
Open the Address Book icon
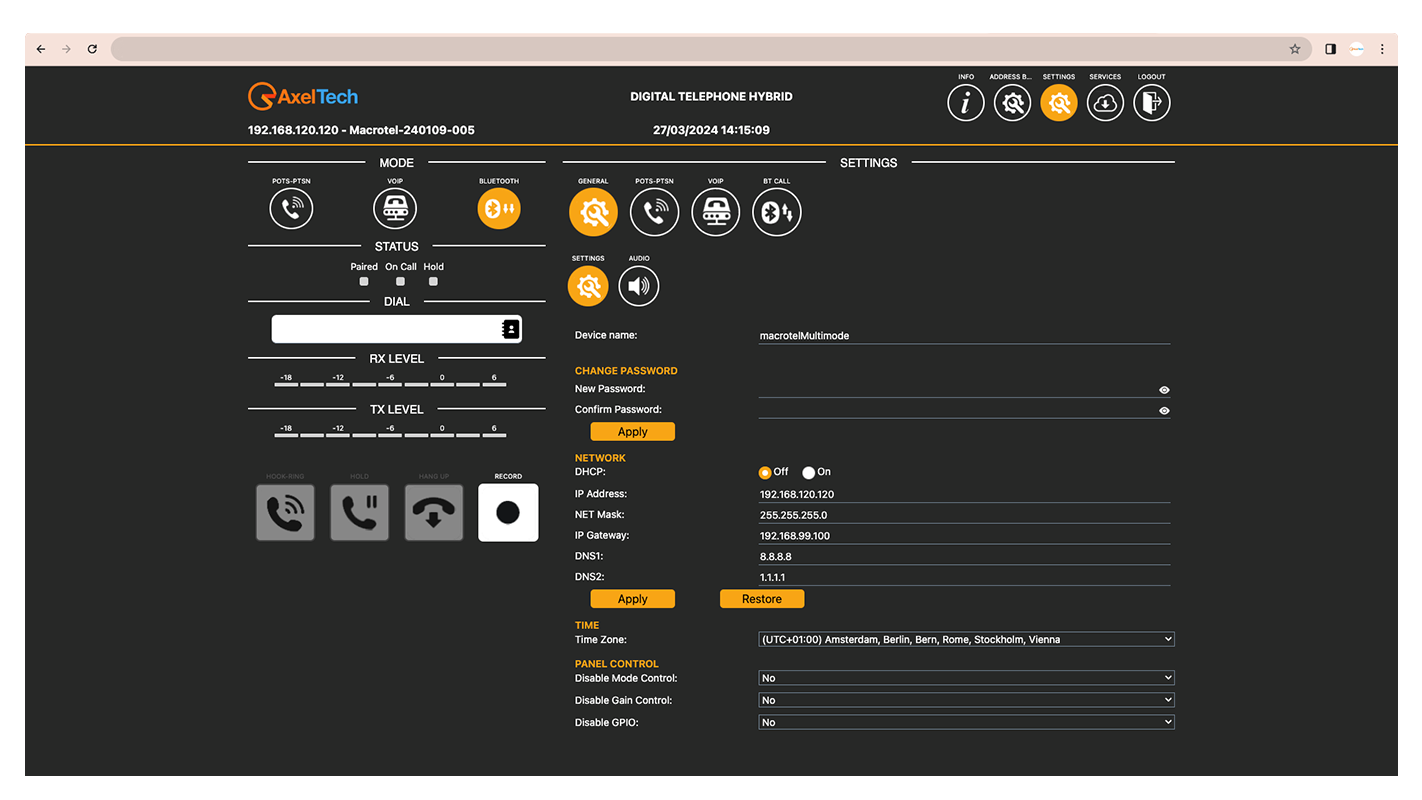coord(1012,103)
